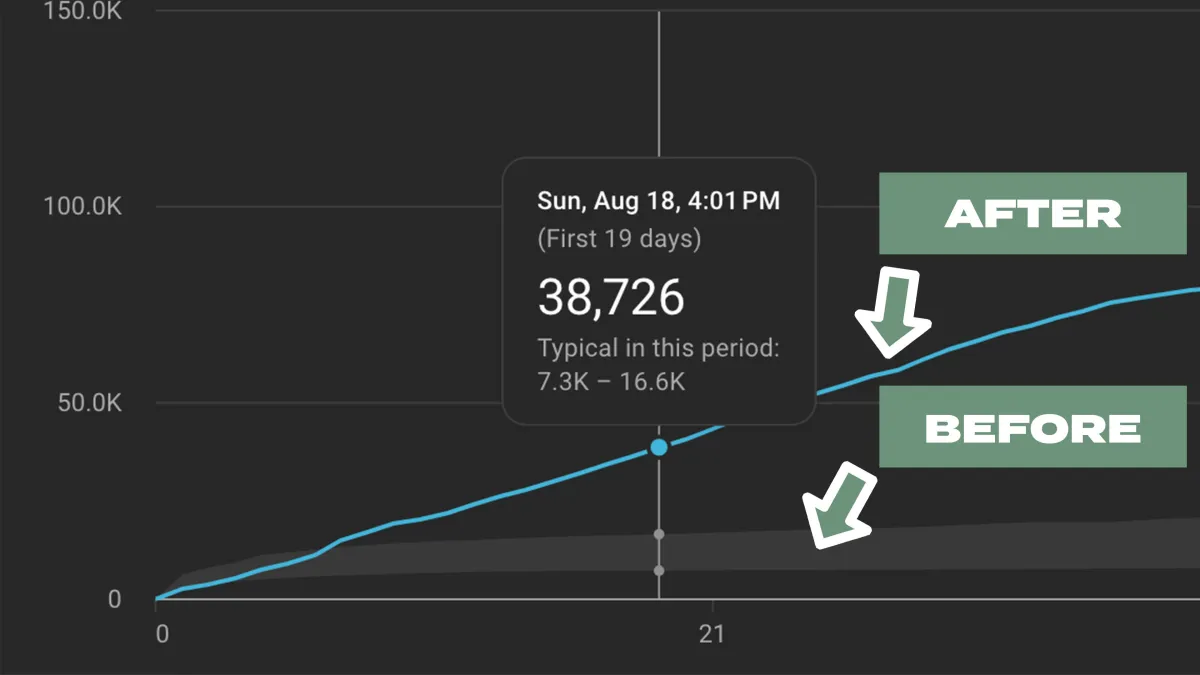Click the 0 label on the x-axis
This screenshot has width=1200, height=675.
[161, 633]
